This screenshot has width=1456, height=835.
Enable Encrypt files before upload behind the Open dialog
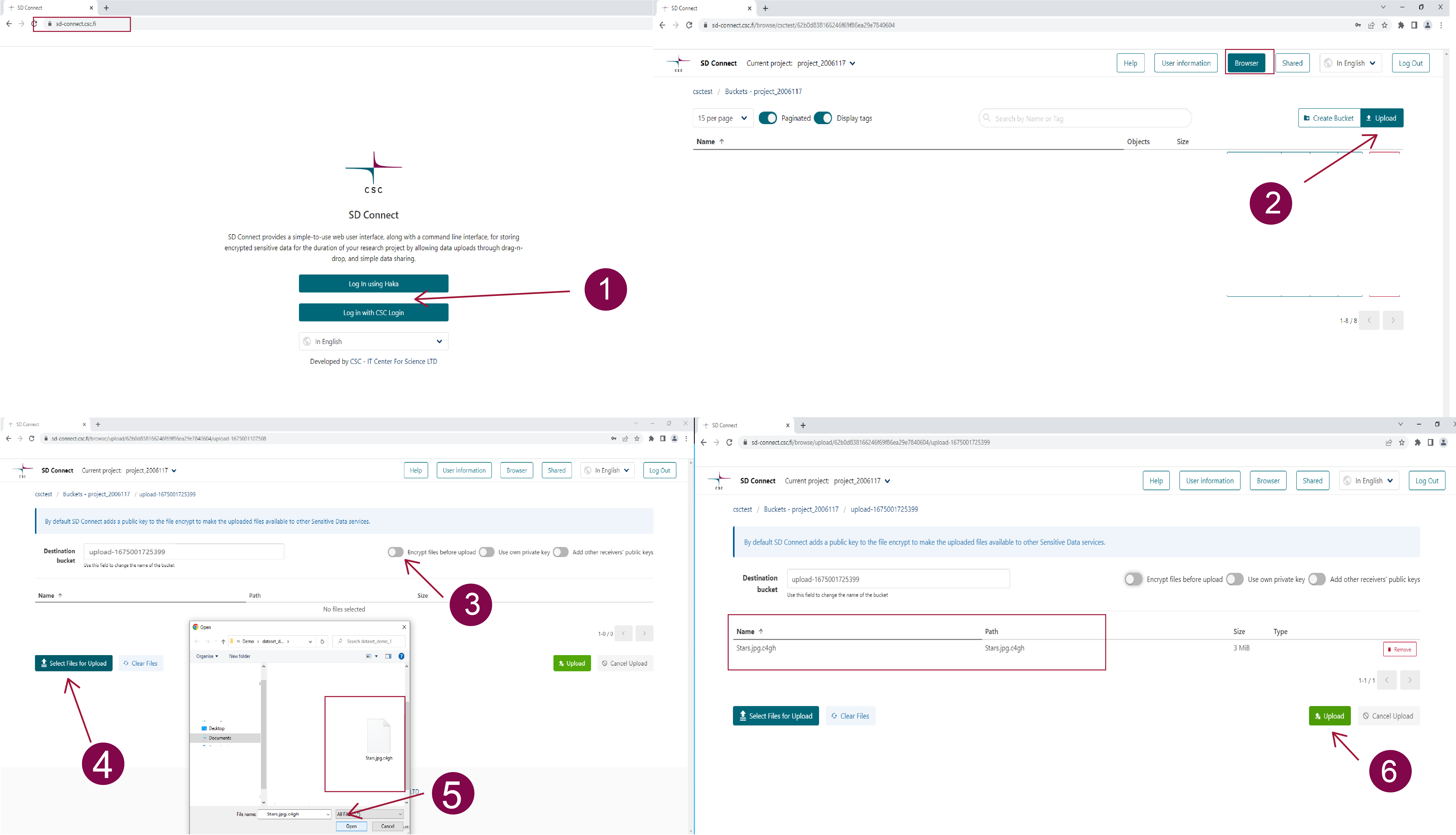(395, 552)
